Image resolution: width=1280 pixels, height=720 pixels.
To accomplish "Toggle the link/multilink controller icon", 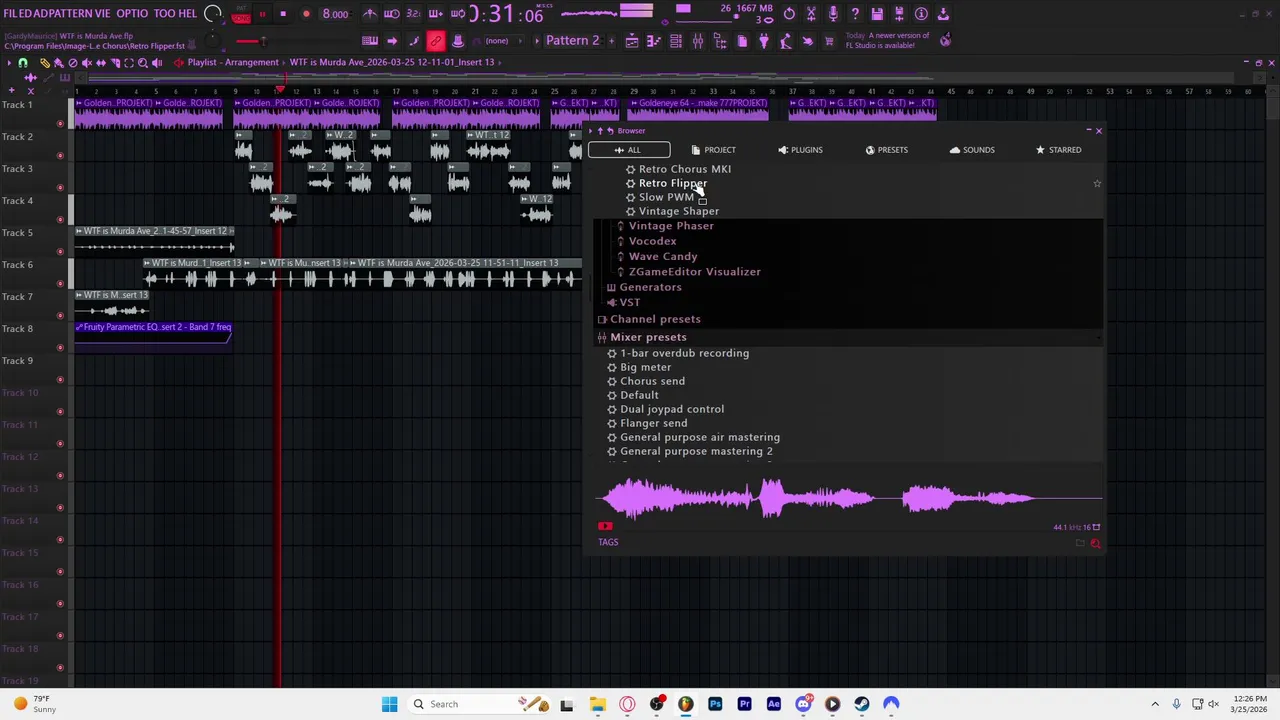I will [x=436, y=41].
